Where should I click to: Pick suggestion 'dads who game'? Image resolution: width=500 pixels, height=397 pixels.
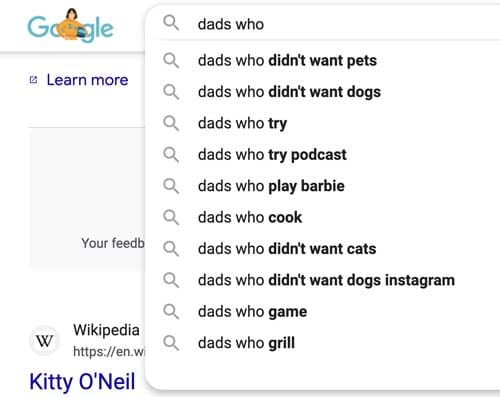(x=322, y=311)
